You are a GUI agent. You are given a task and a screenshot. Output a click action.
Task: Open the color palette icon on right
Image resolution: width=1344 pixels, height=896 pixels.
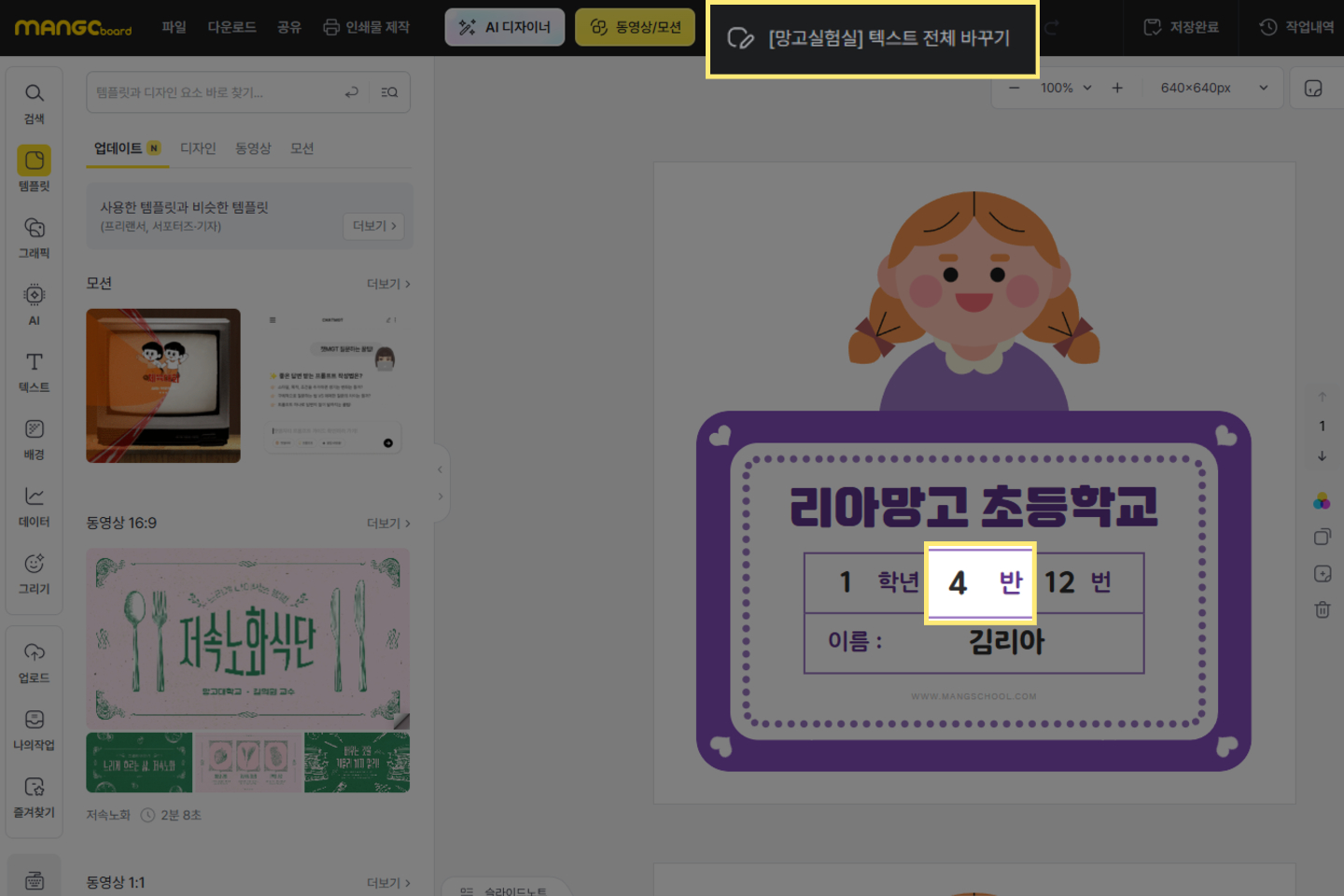click(1322, 502)
